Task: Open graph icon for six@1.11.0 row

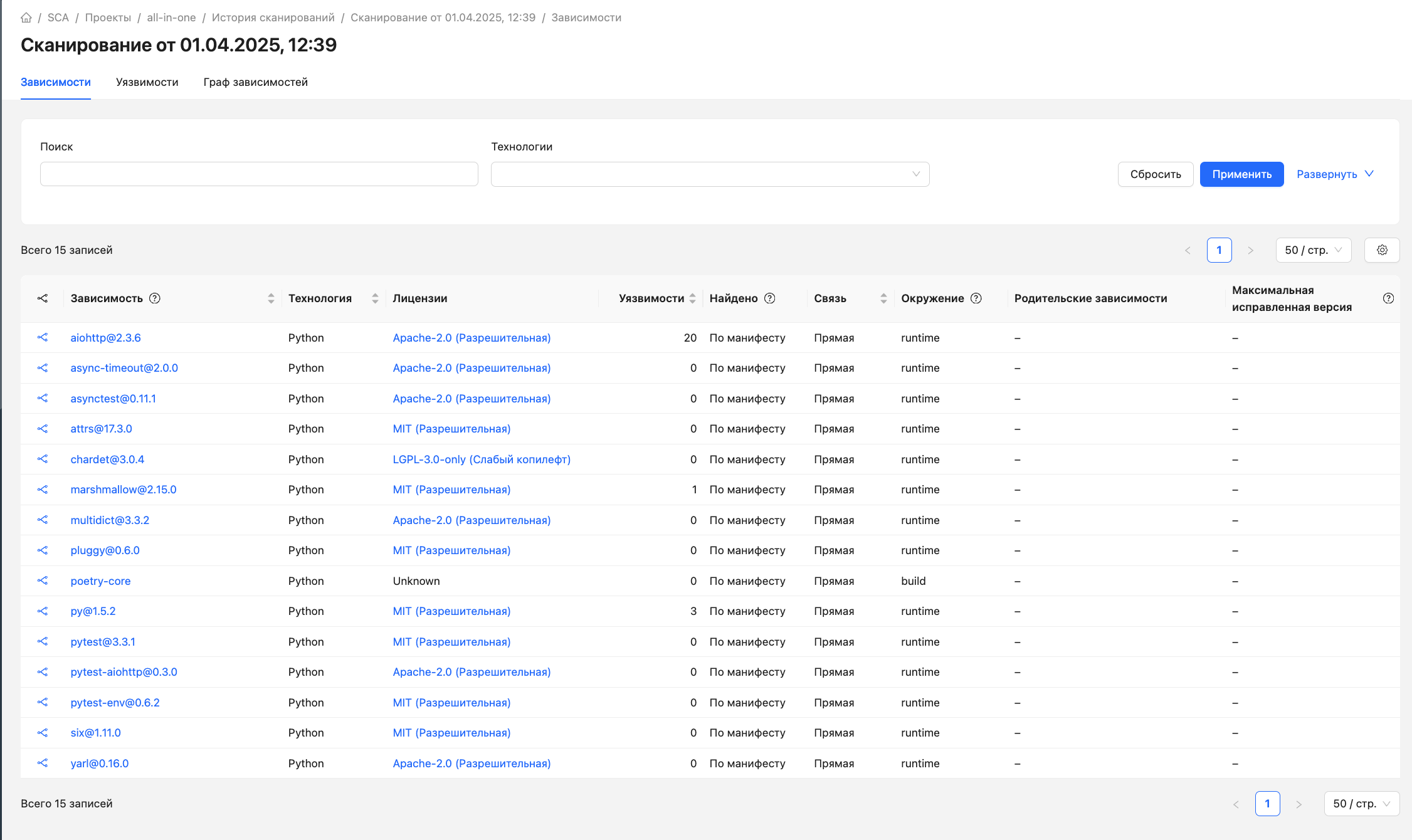Action: tap(43, 733)
